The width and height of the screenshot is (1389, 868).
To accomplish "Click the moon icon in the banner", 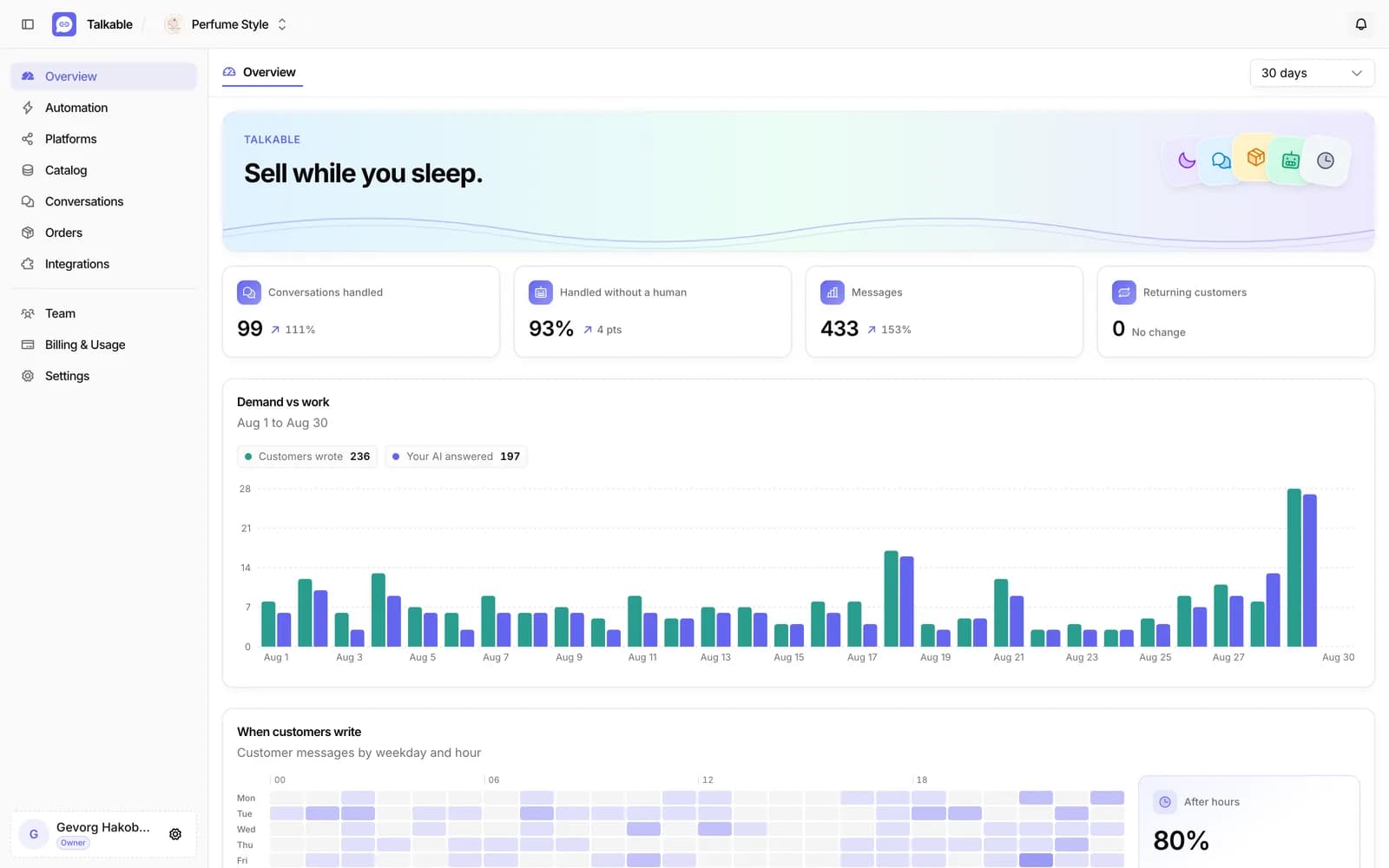I will [1187, 161].
